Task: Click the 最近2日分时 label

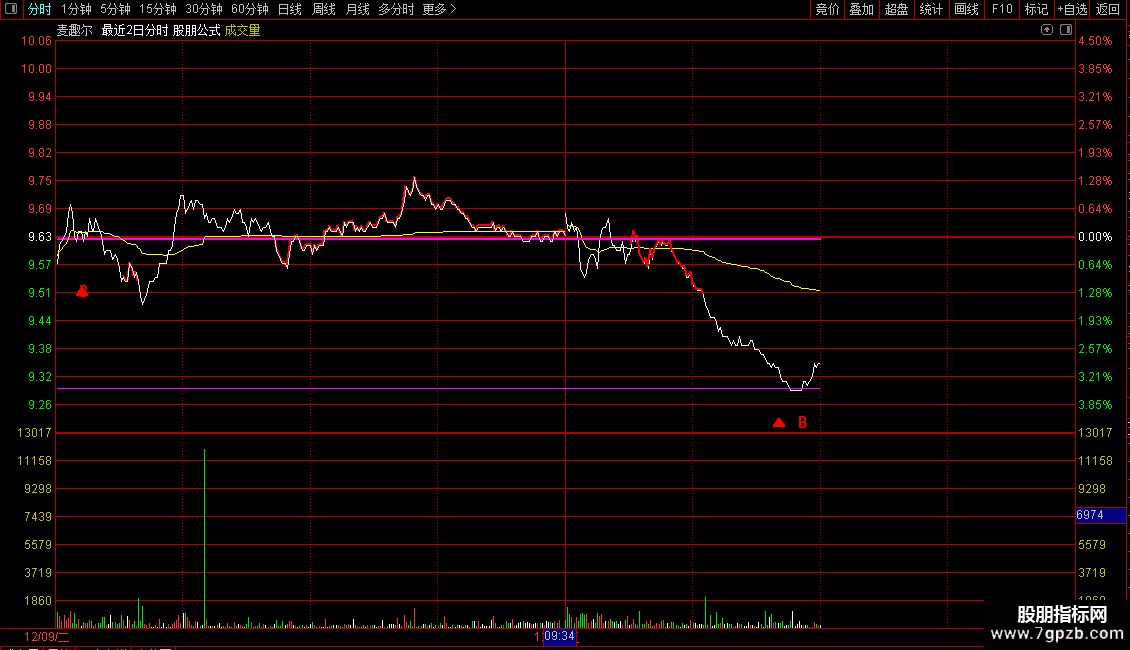Action: coord(135,30)
